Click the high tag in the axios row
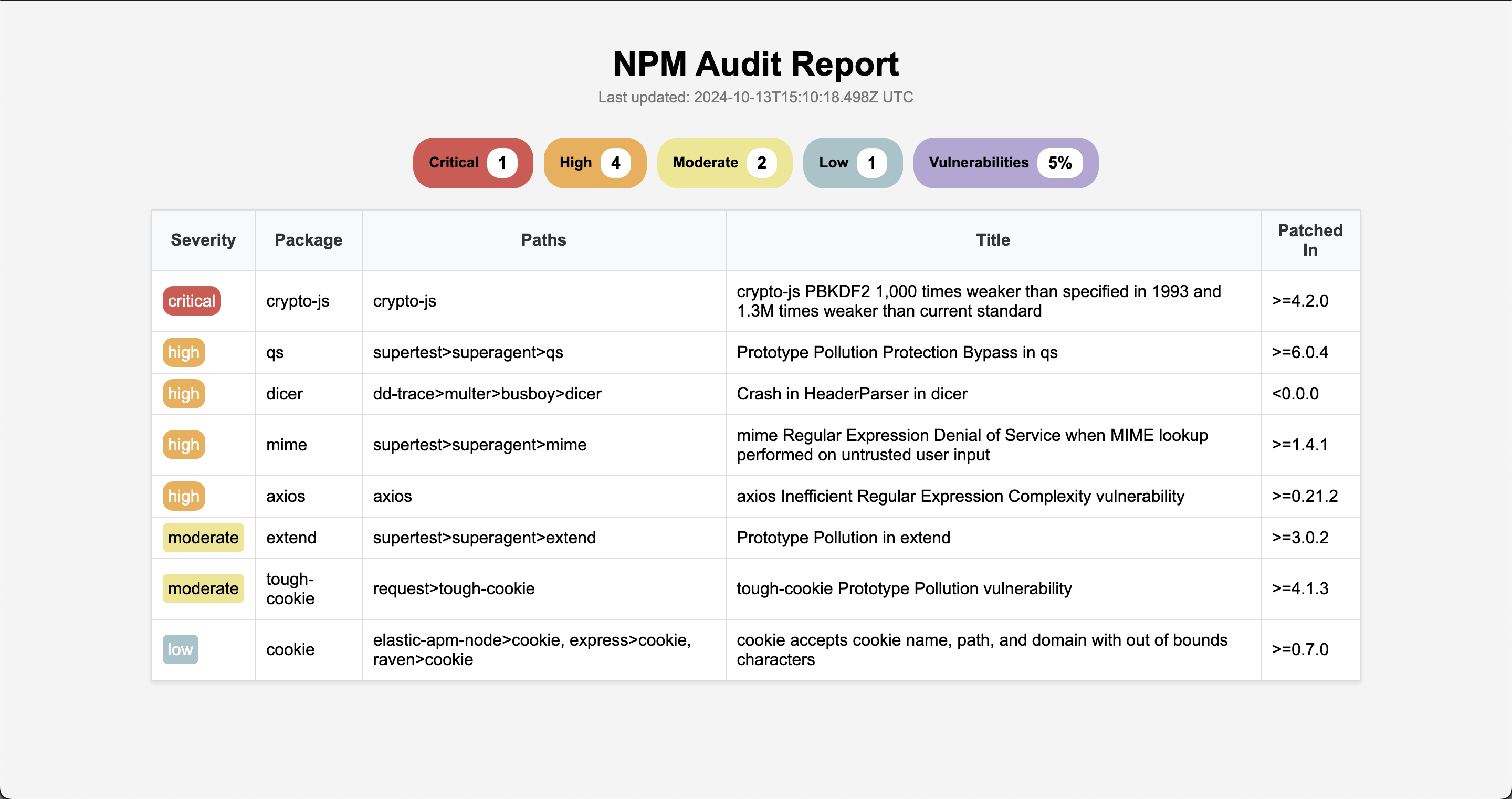 [183, 496]
